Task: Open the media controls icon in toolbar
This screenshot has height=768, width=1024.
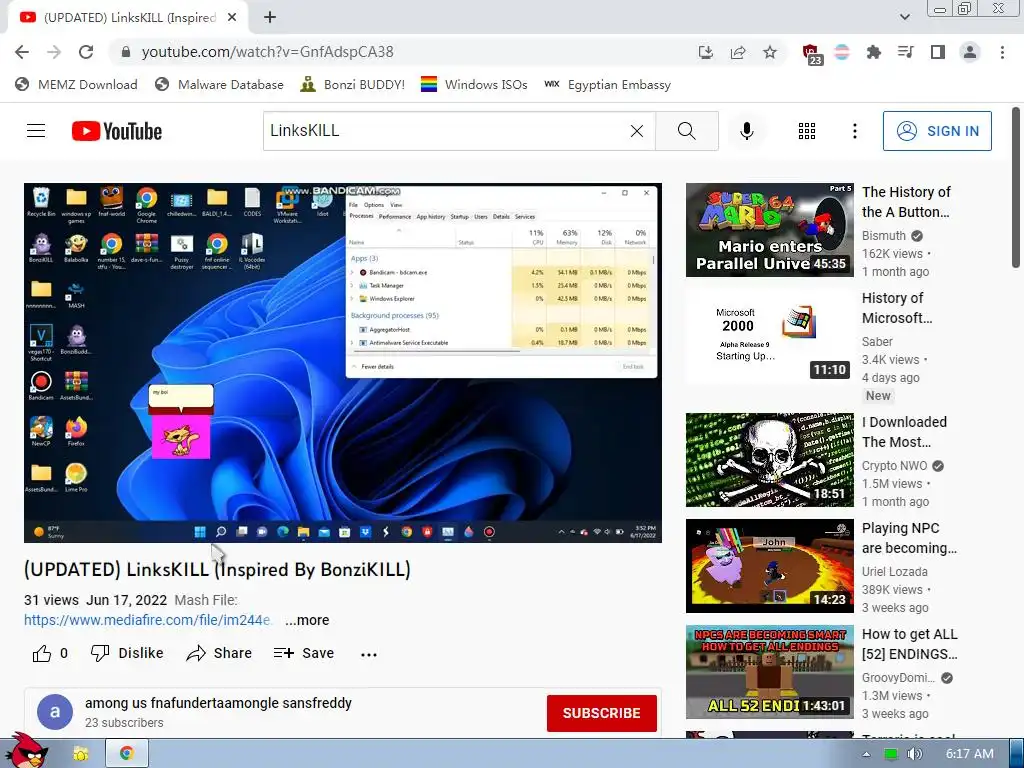Action: pyautogui.click(x=905, y=52)
